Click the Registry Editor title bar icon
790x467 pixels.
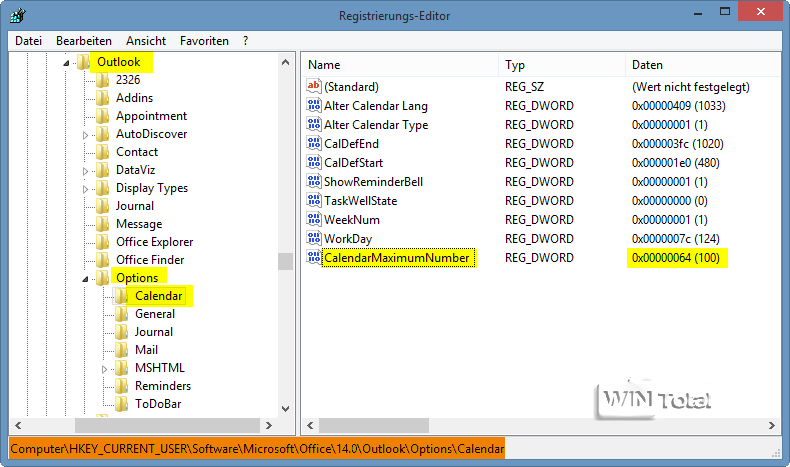(x=17, y=16)
